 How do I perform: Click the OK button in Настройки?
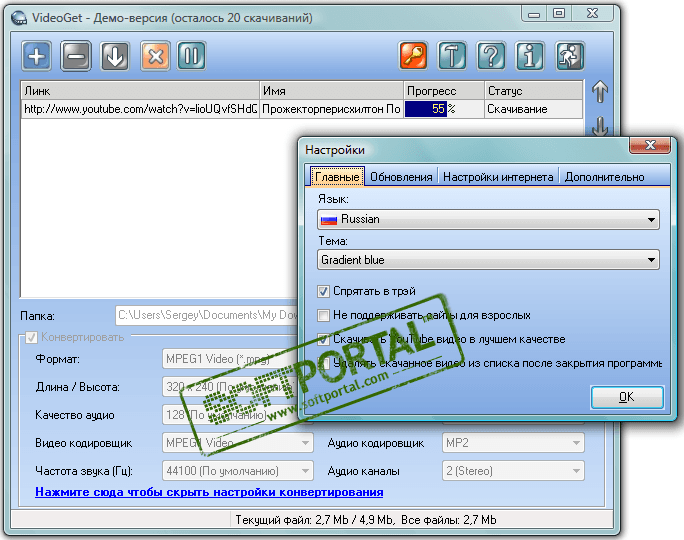[x=627, y=397]
